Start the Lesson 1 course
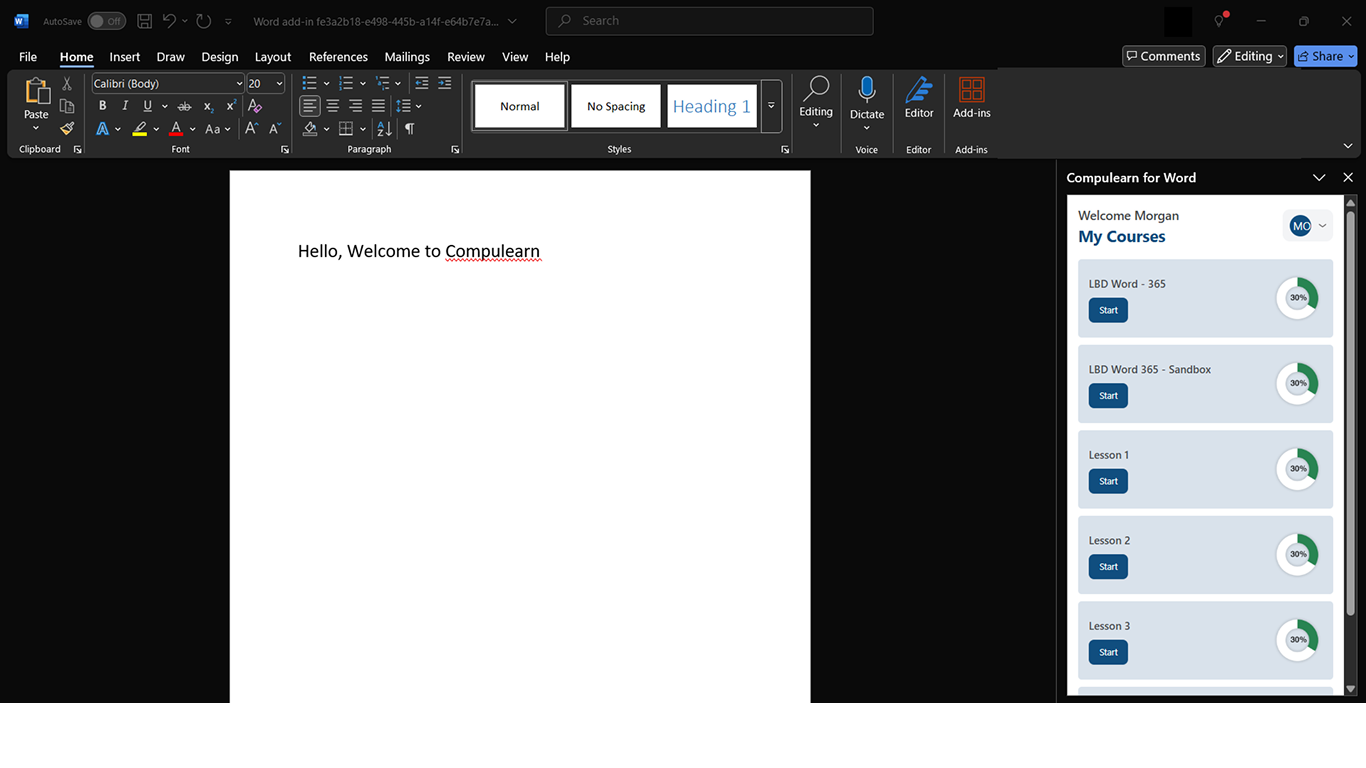 pos(1108,481)
